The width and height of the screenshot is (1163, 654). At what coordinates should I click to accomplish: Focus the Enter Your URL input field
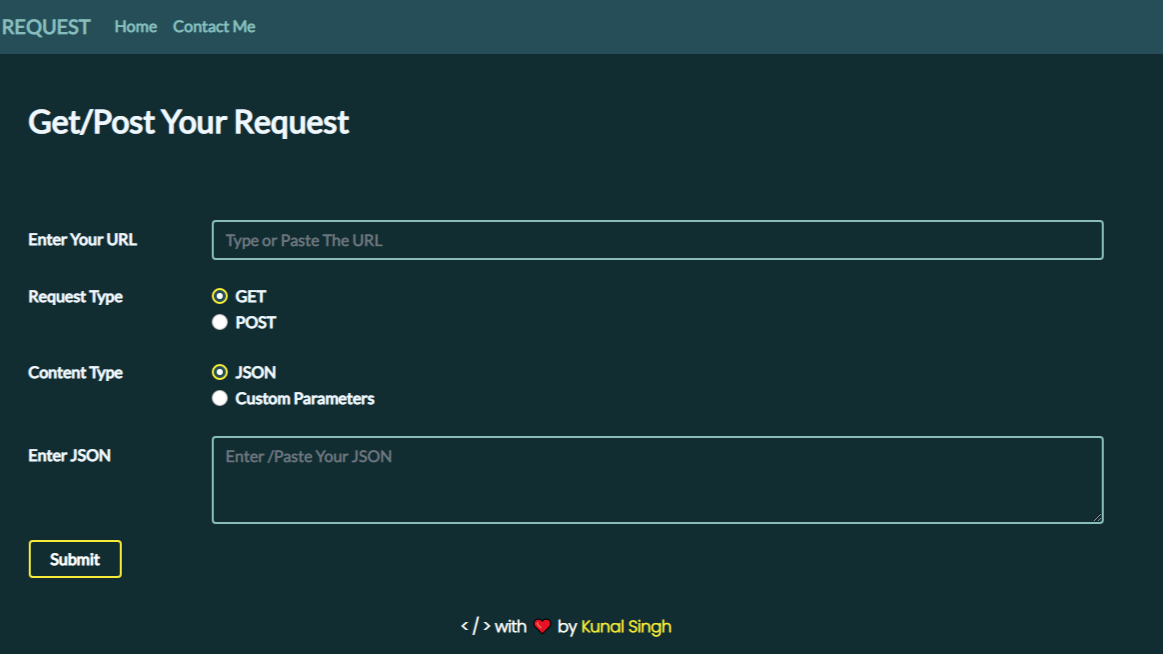657,240
